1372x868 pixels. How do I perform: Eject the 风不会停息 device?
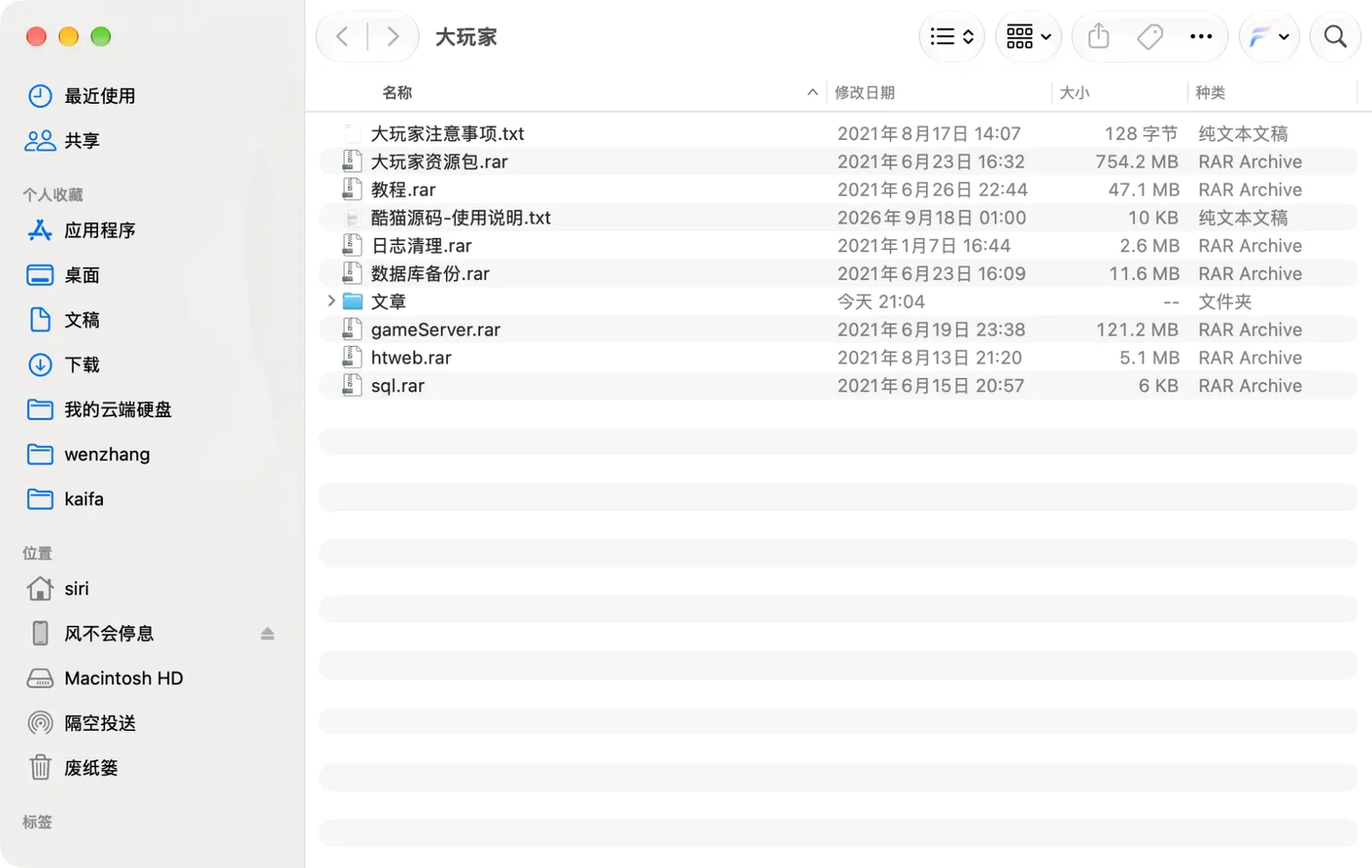268,634
